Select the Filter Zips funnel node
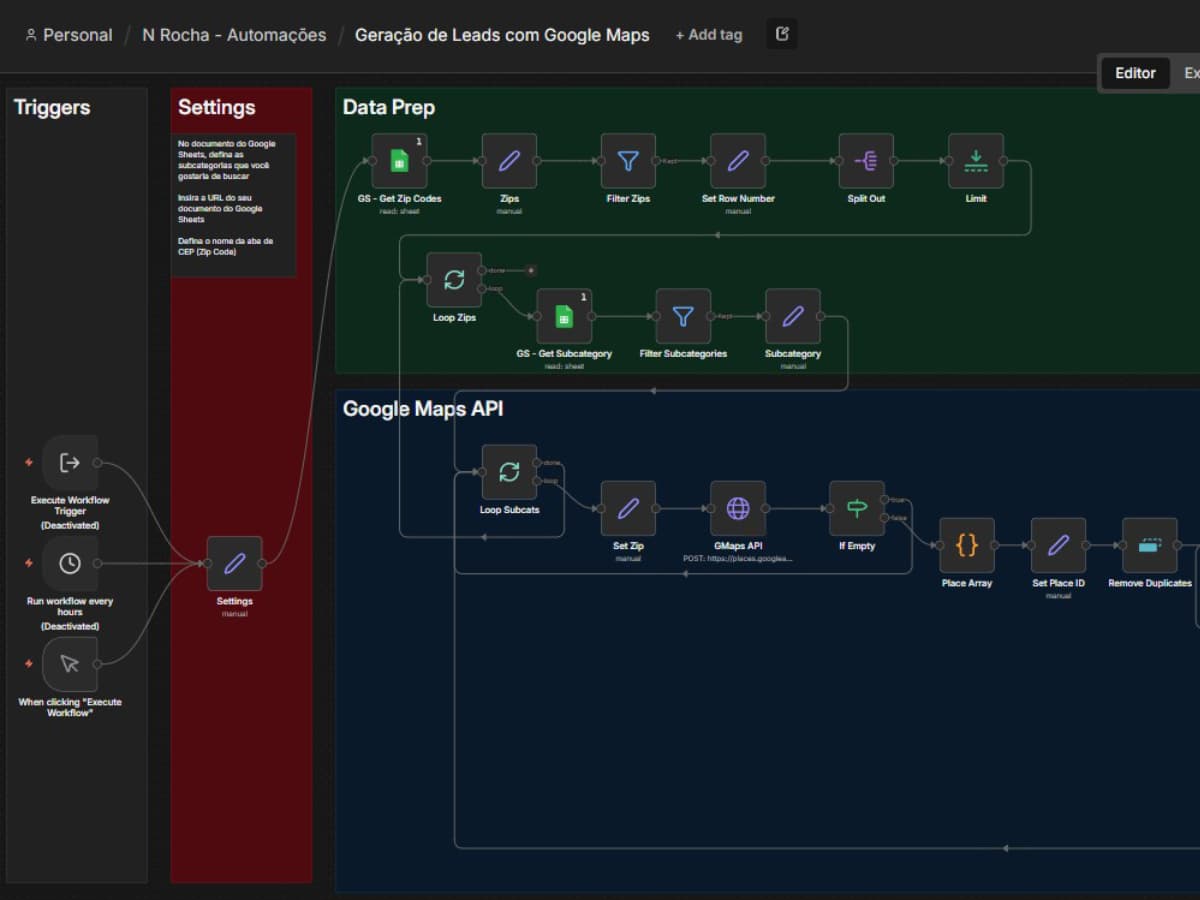Image resolution: width=1200 pixels, height=900 pixels. point(628,161)
